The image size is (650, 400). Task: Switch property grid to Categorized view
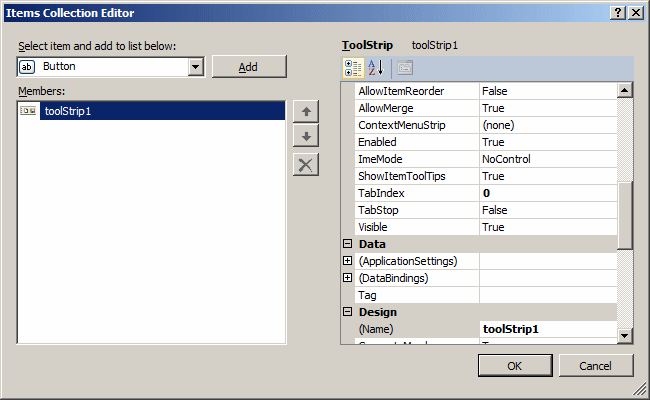pos(353,68)
